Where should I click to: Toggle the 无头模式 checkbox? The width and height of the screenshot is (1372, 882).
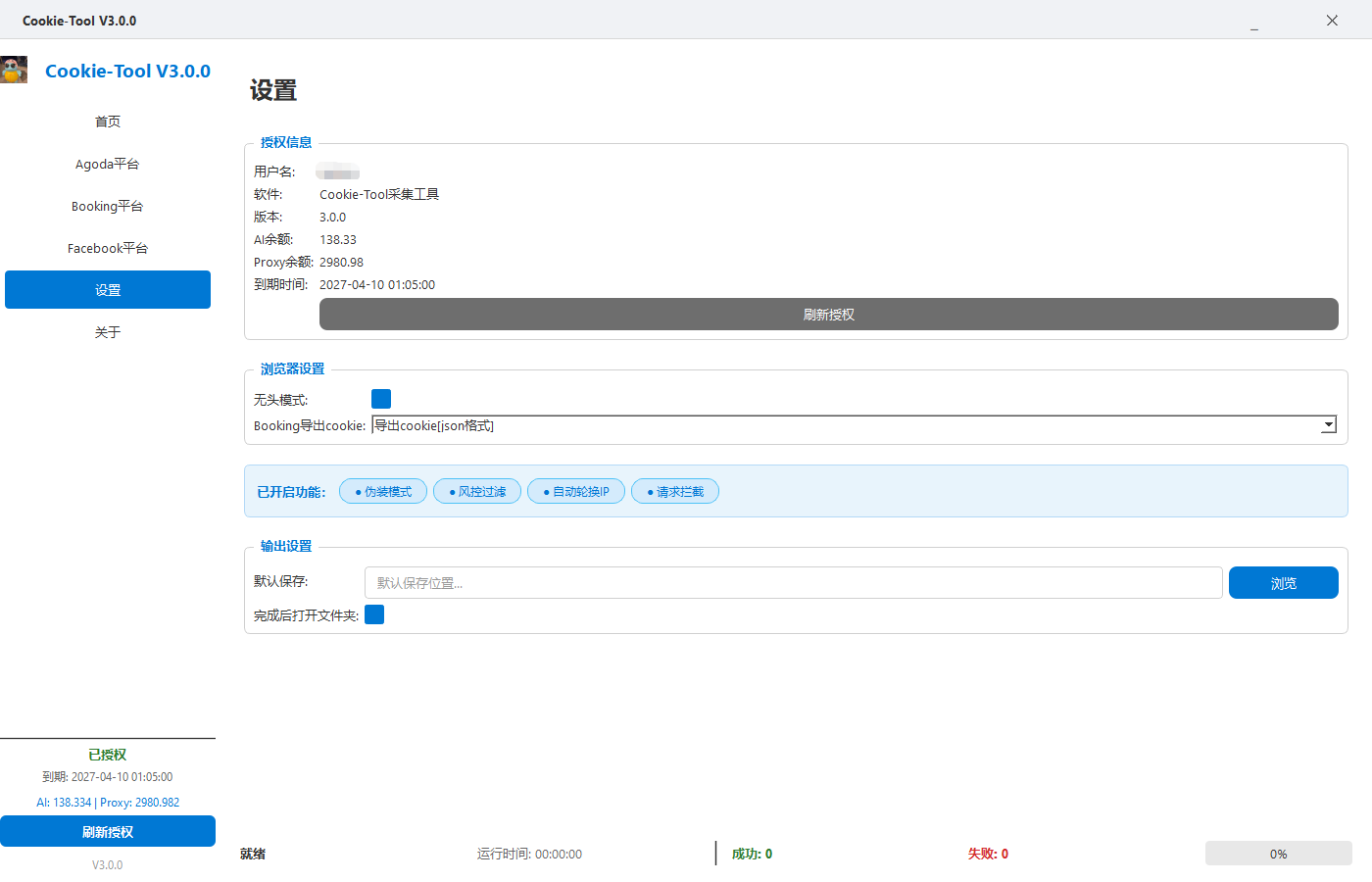(381, 399)
